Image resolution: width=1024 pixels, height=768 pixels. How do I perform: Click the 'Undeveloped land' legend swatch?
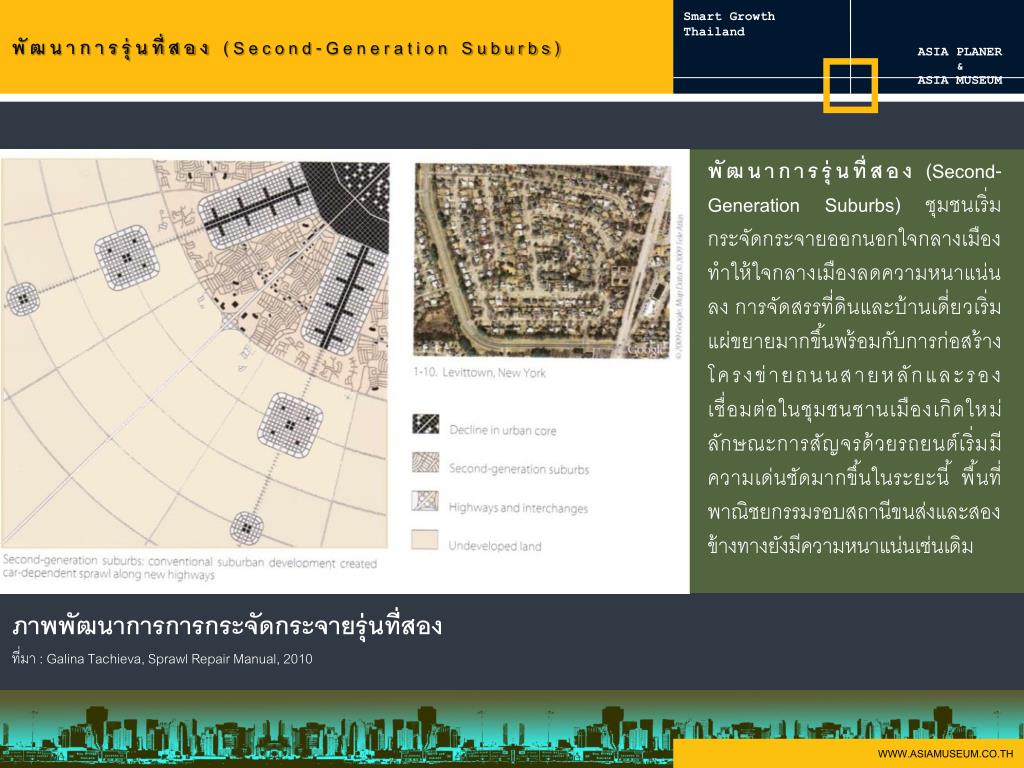point(424,539)
